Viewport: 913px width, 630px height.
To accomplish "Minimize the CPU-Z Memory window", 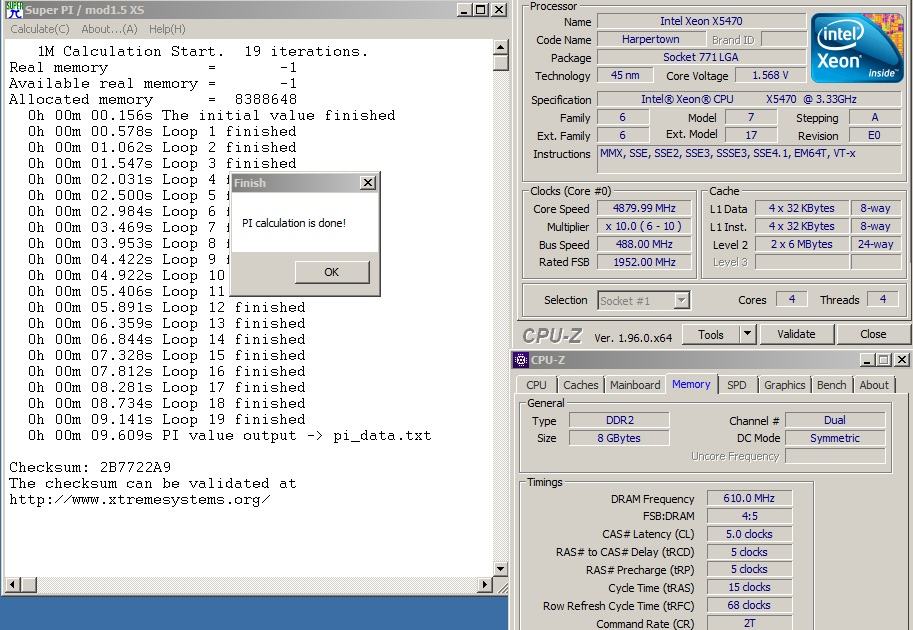I will click(866, 360).
